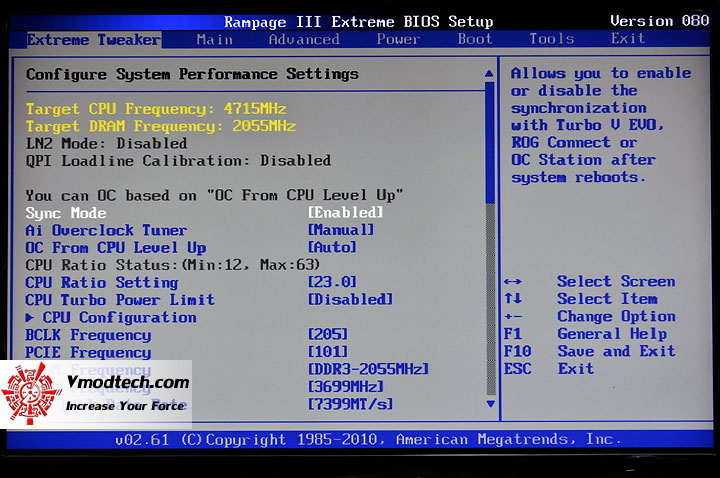This screenshot has height=478, width=720.
Task: Click QPI Loadline Calibration: Disabled text
Action: click(x=178, y=161)
